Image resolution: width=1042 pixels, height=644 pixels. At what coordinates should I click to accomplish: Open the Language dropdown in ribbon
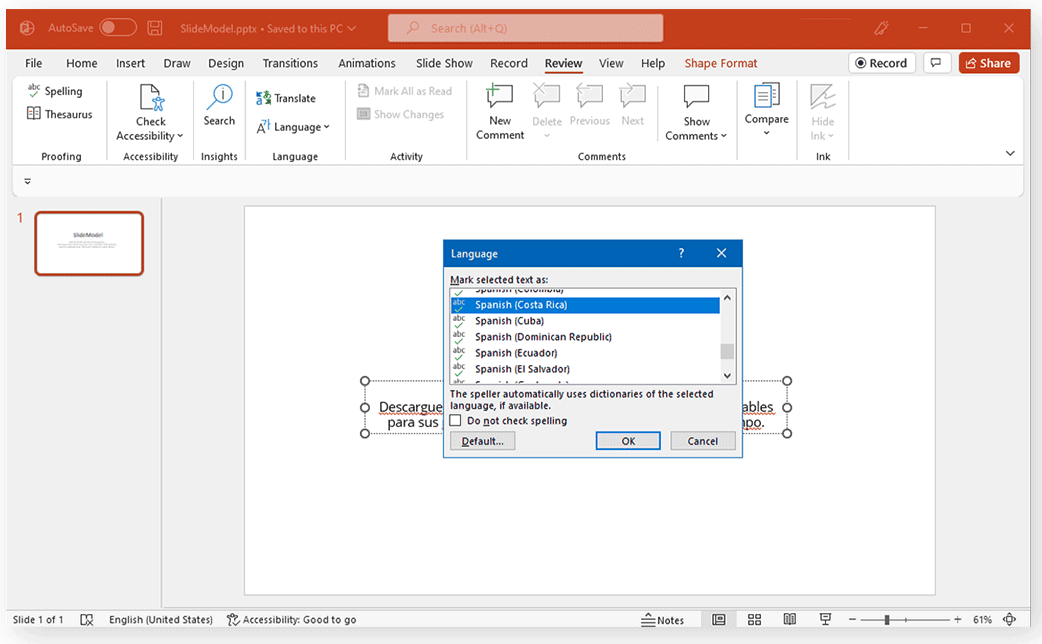pos(293,127)
